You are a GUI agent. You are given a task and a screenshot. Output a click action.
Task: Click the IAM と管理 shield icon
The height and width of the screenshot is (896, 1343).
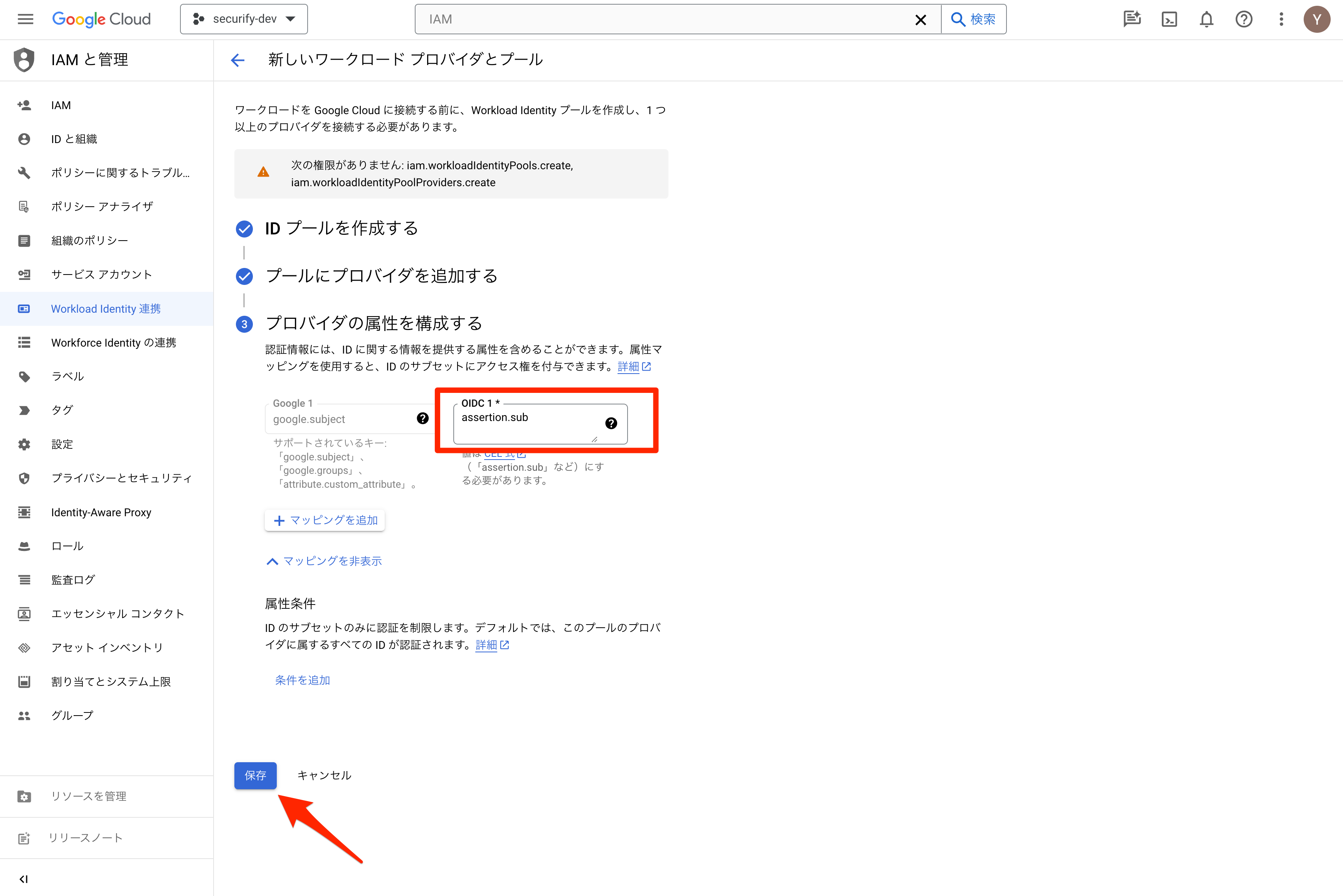[x=24, y=60]
